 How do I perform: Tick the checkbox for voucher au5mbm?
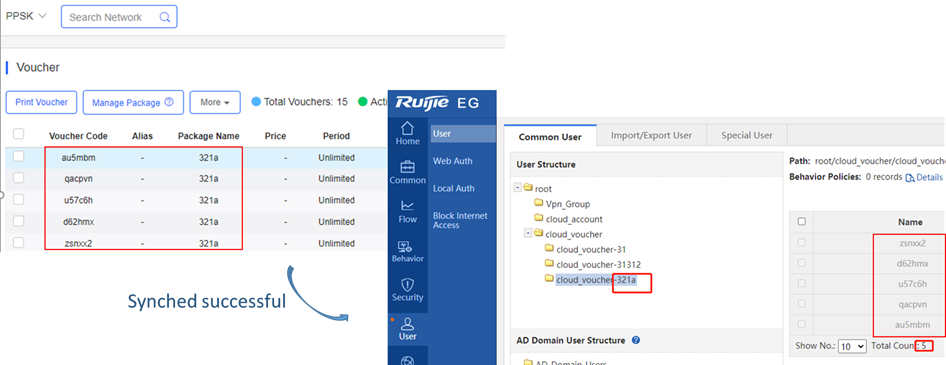[19, 157]
